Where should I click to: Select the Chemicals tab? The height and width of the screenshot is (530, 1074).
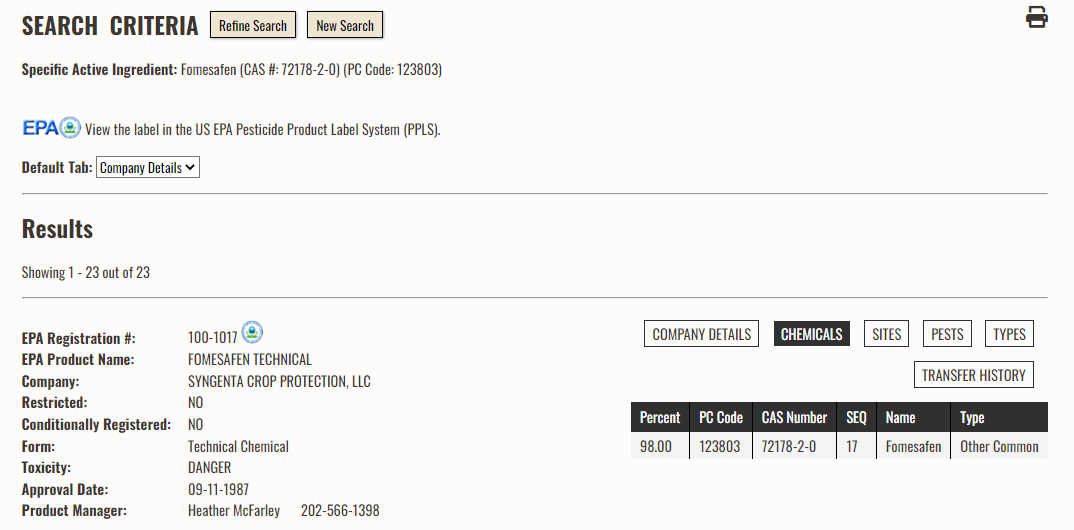[812, 334]
